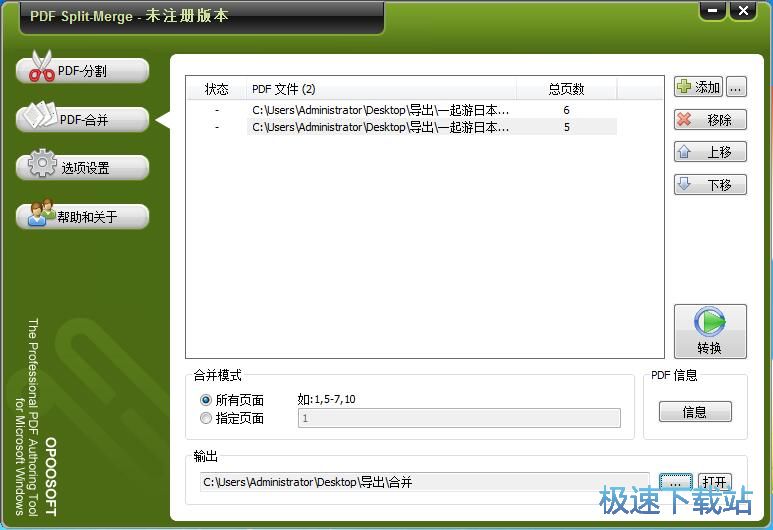
Task: Open the PDF-分割 split section
Action: point(82,71)
